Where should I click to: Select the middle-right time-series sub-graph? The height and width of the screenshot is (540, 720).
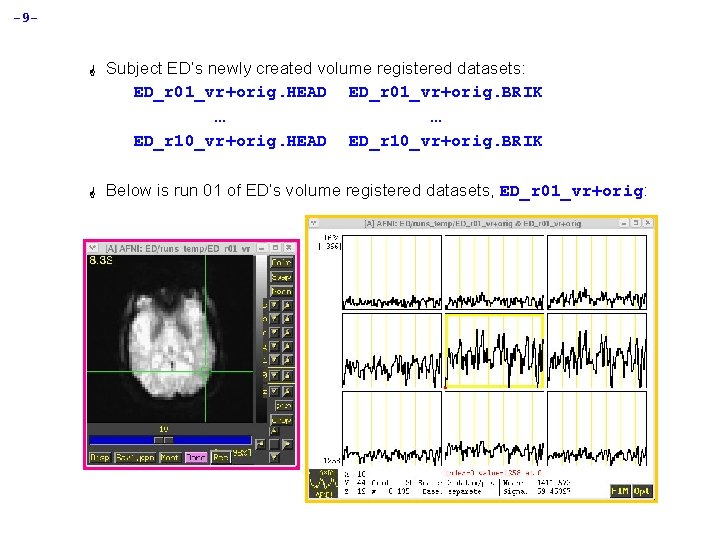point(597,351)
